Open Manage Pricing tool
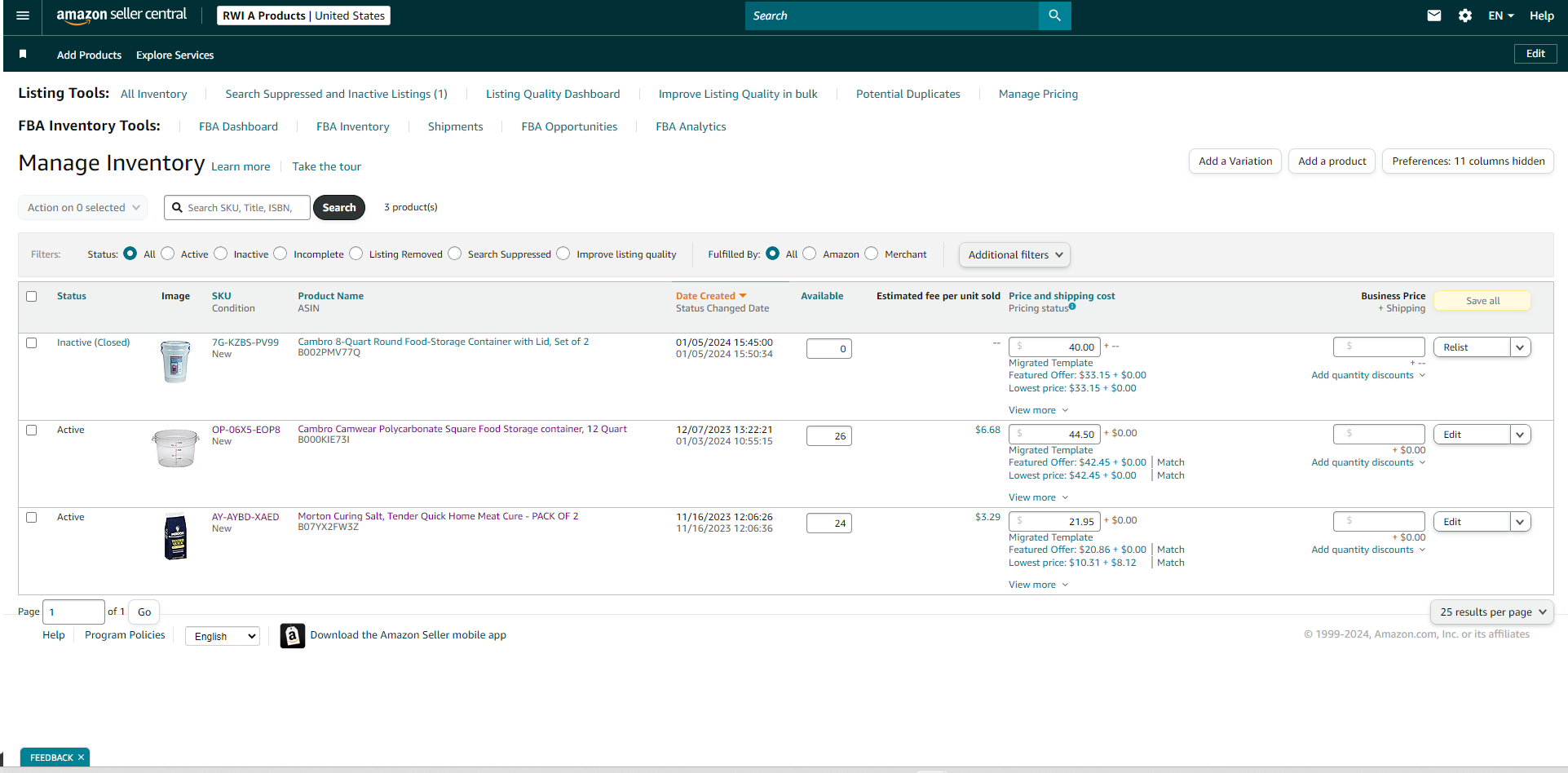Screen dimensions: 1568x773 [x=1038, y=94]
